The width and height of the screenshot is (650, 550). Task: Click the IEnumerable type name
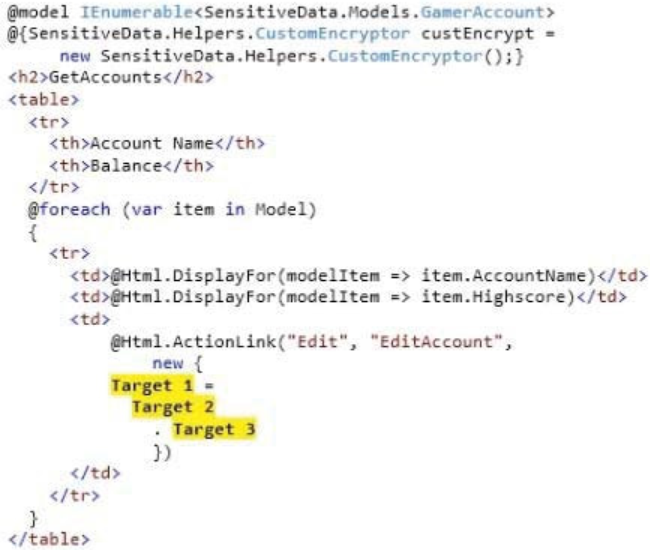pyautogui.click(x=137, y=12)
